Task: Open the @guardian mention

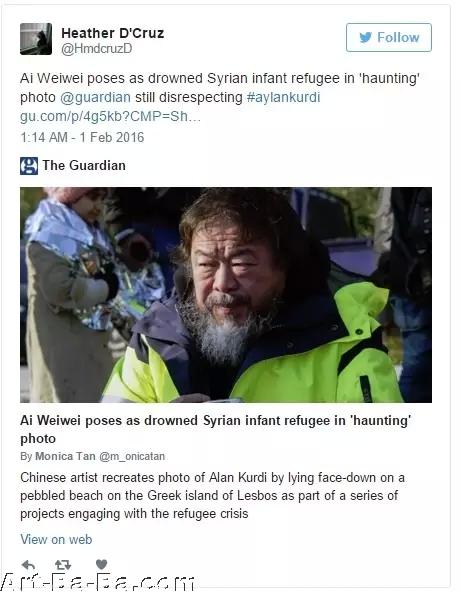Action: coord(95,97)
